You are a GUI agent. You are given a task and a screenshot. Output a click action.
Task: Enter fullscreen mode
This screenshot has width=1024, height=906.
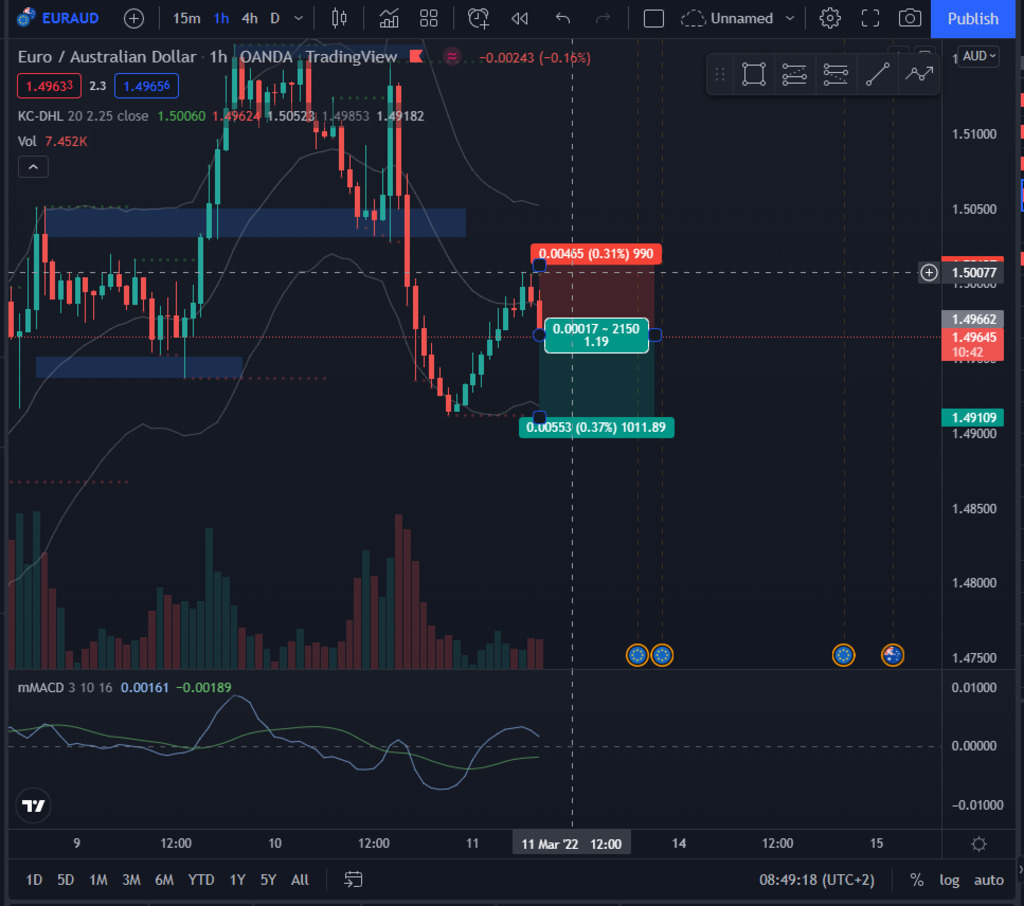click(x=870, y=18)
